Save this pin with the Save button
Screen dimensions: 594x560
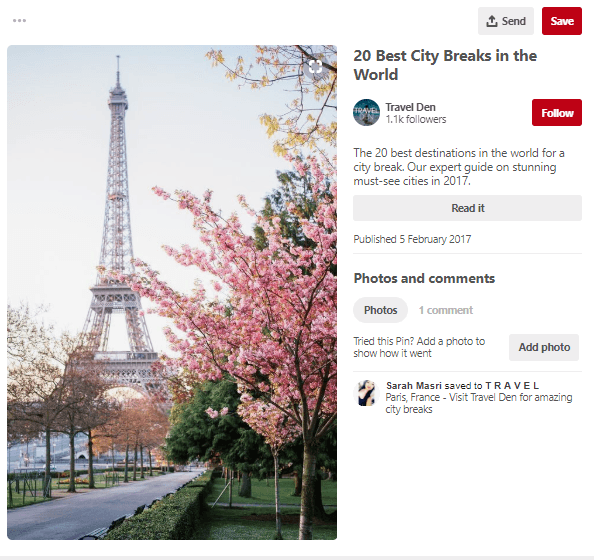[562, 21]
